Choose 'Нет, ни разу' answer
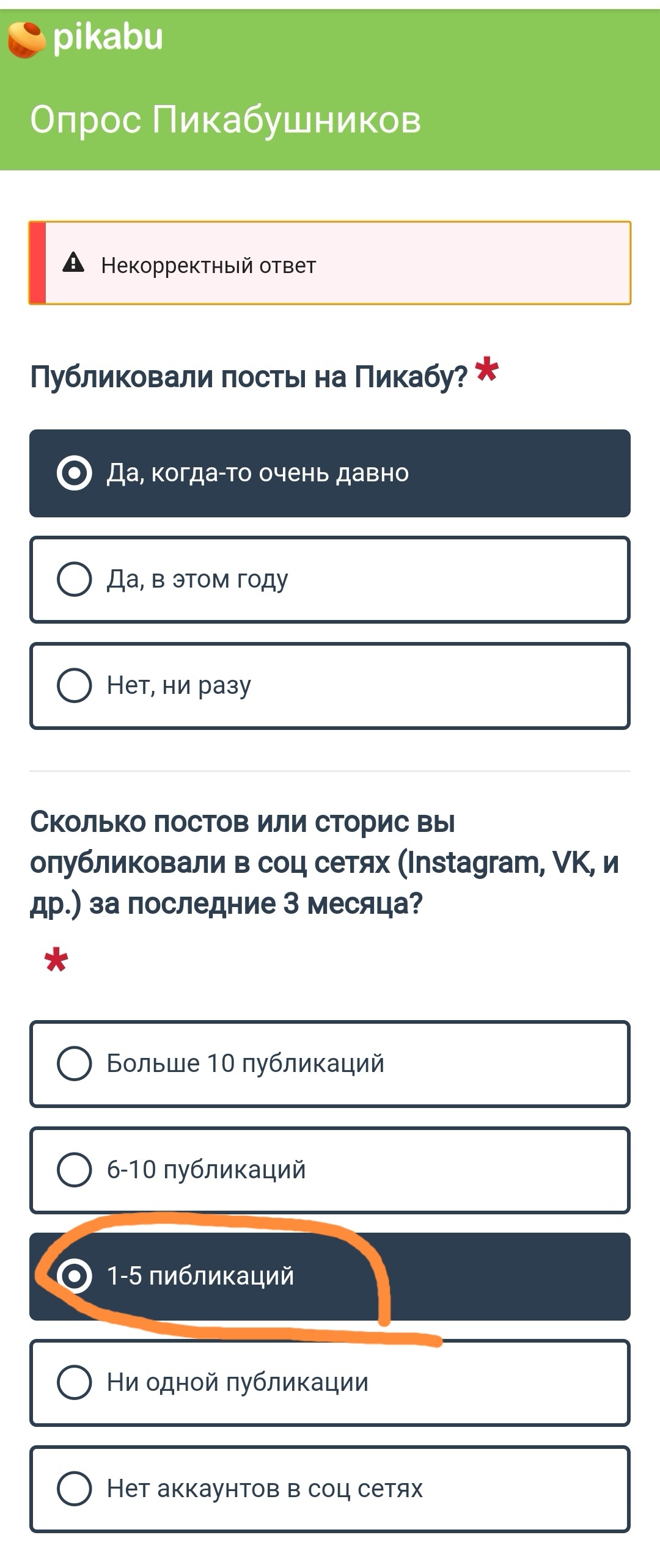 (330, 686)
